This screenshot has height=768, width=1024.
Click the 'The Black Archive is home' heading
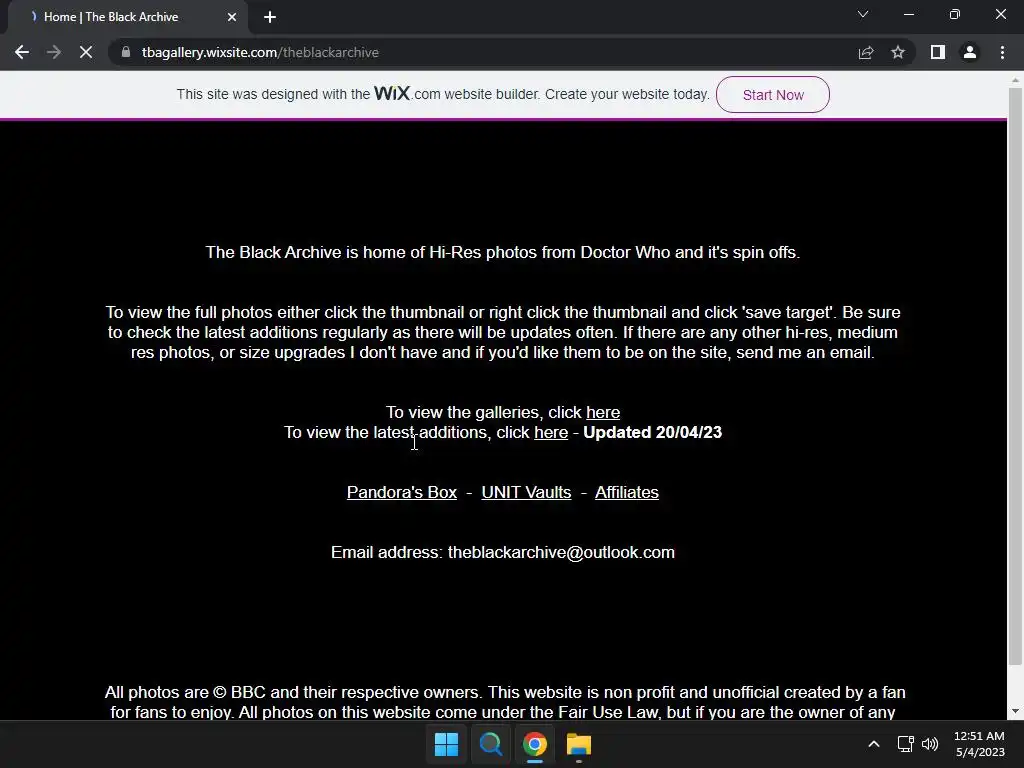click(503, 252)
